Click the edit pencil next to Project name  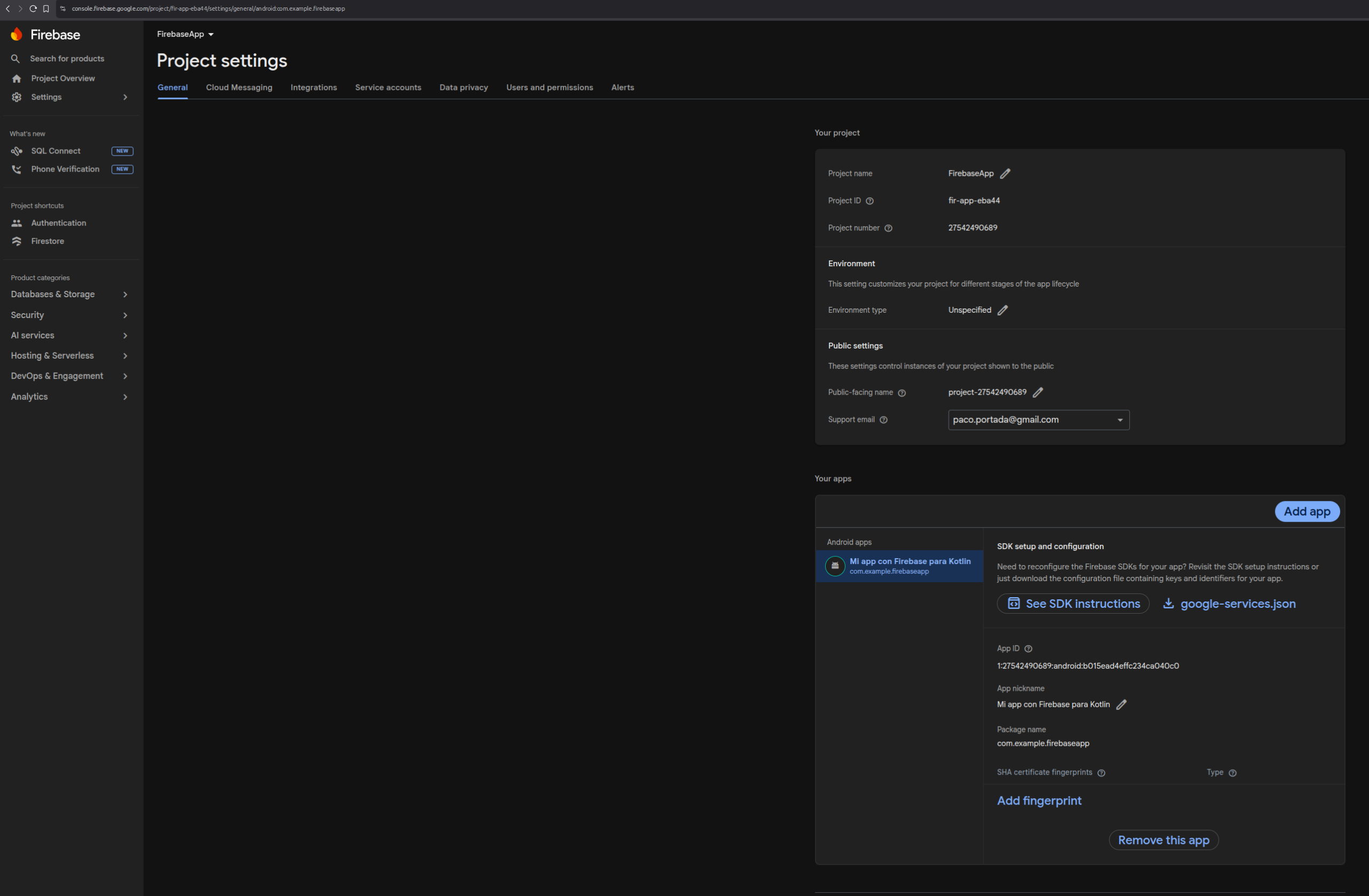pos(1005,174)
